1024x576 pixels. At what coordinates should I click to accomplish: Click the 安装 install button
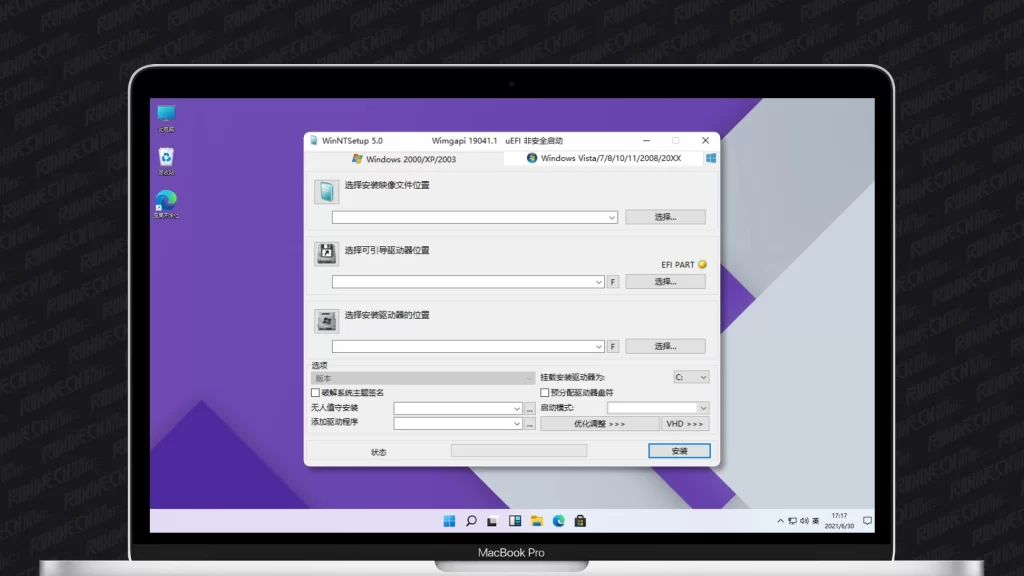[x=679, y=451]
